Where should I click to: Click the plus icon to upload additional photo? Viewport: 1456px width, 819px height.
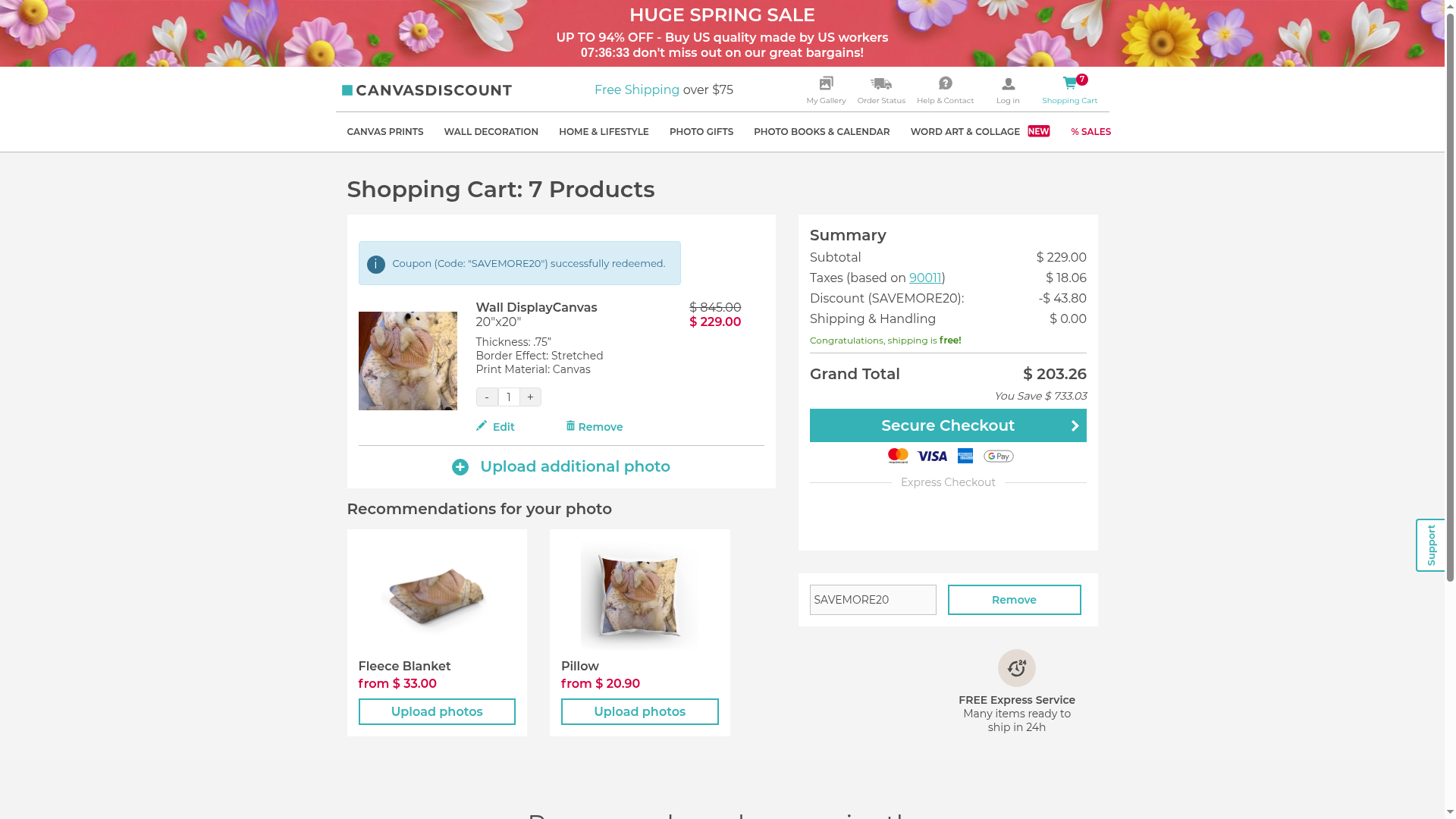pyautogui.click(x=460, y=467)
